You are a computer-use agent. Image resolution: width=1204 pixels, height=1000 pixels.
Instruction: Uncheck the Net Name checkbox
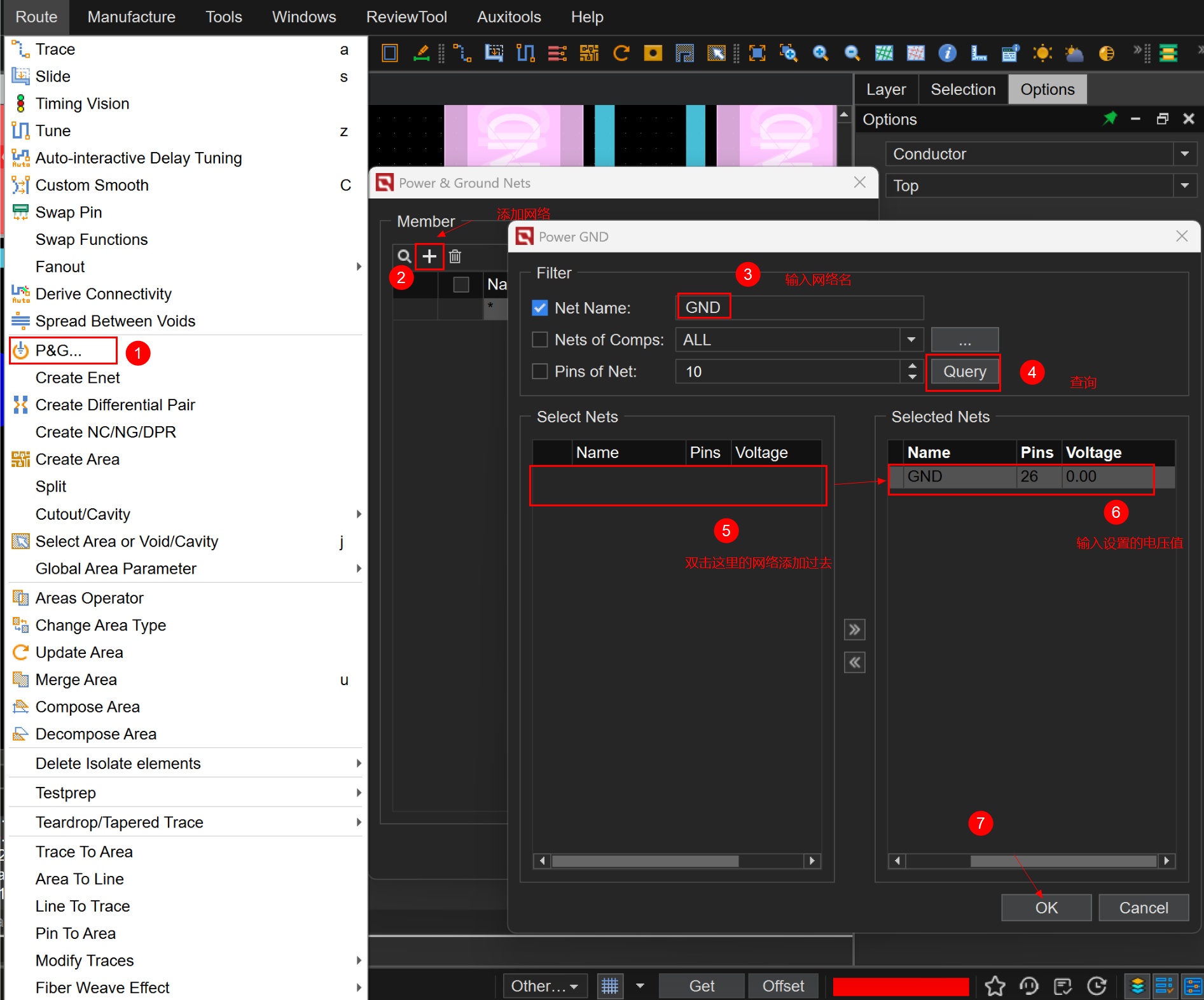539,308
